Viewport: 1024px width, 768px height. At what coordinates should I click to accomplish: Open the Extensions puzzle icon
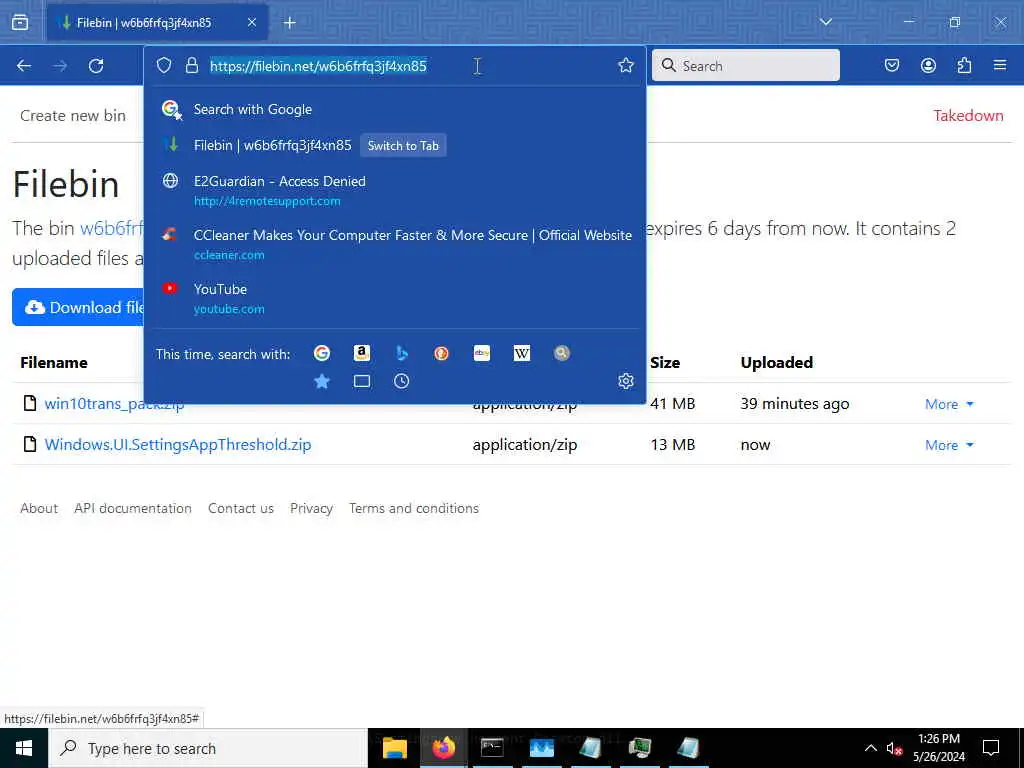click(x=964, y=65)
